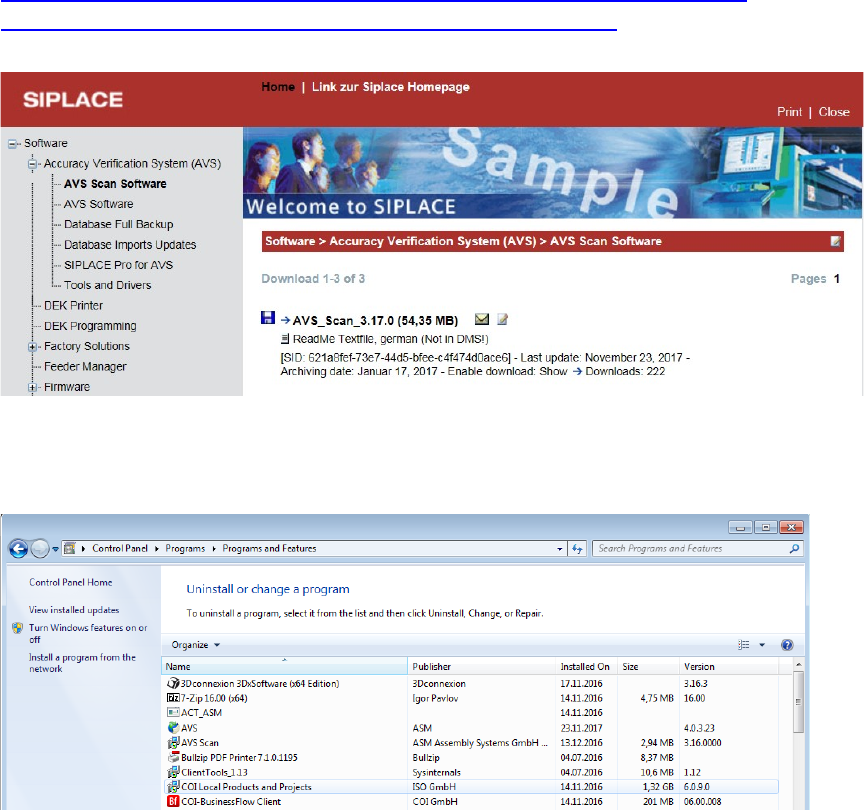Click Programs in the address bar breadcrumb
864x810 pixels.
tap(185, 549)
